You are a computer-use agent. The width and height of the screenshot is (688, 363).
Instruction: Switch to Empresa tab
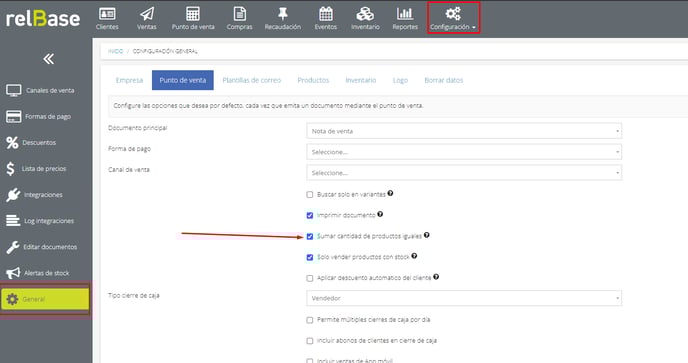point(129,80)
